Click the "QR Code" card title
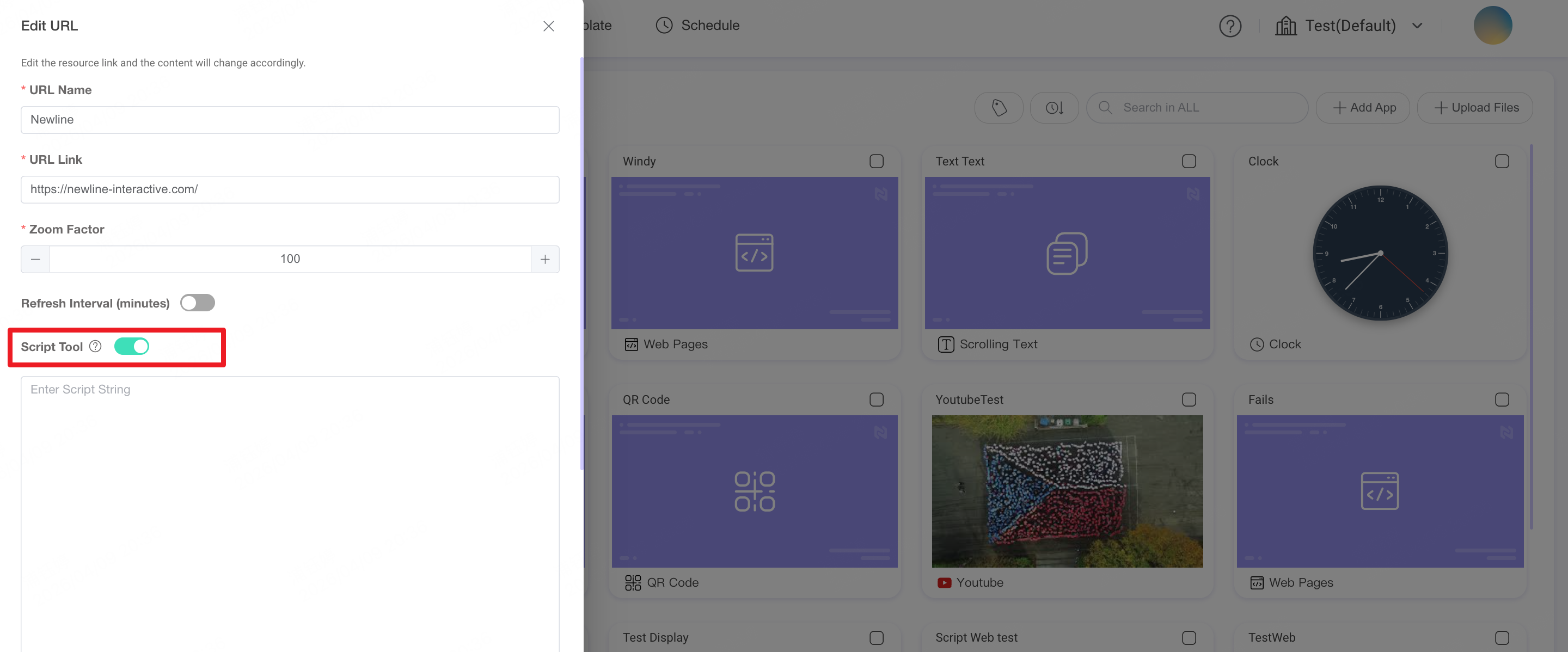Viewport: 1568px width, 652px height. tap(646, 399)
